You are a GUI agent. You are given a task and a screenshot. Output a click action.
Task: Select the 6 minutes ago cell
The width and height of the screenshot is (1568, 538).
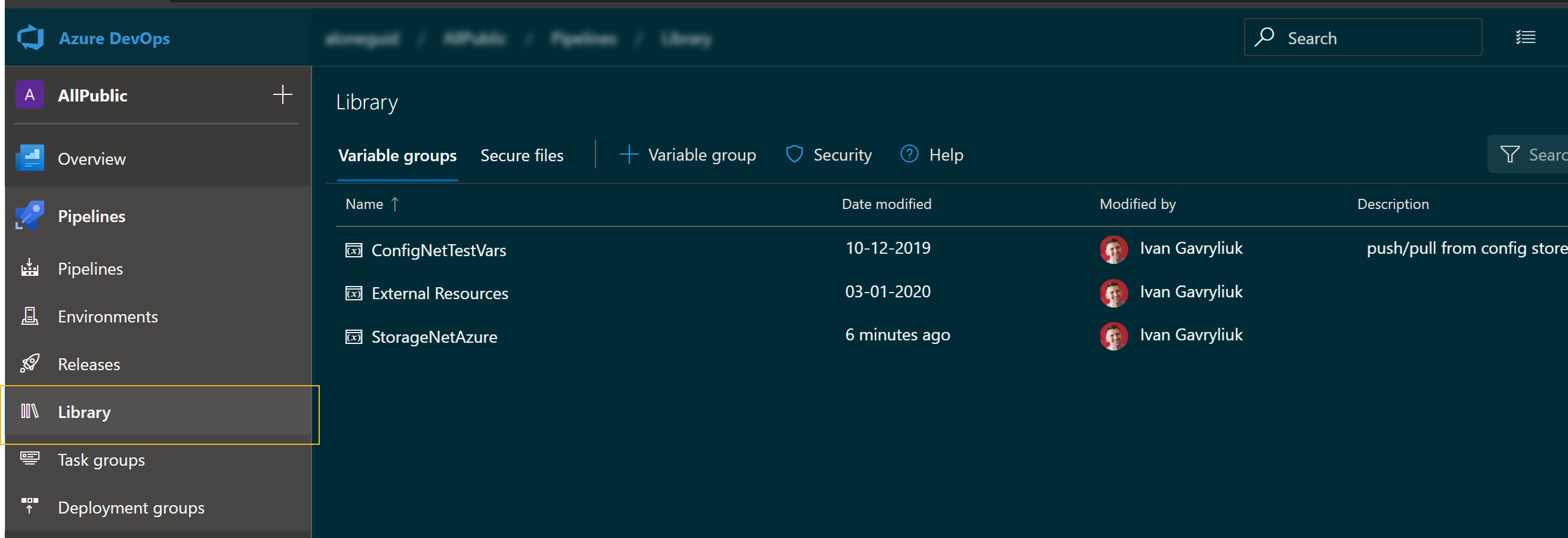[897, 334]
